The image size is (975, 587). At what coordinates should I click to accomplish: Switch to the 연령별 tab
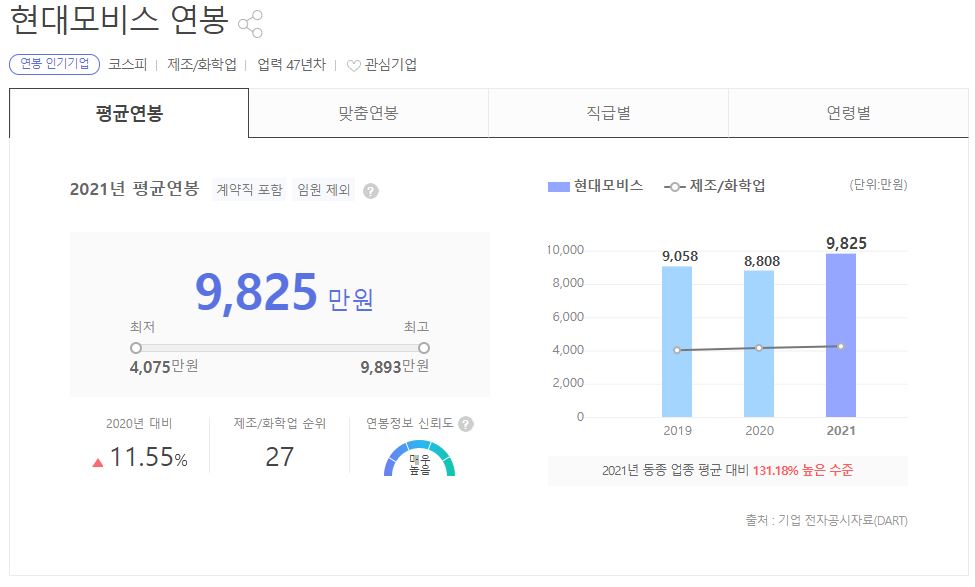click(847, 112)
